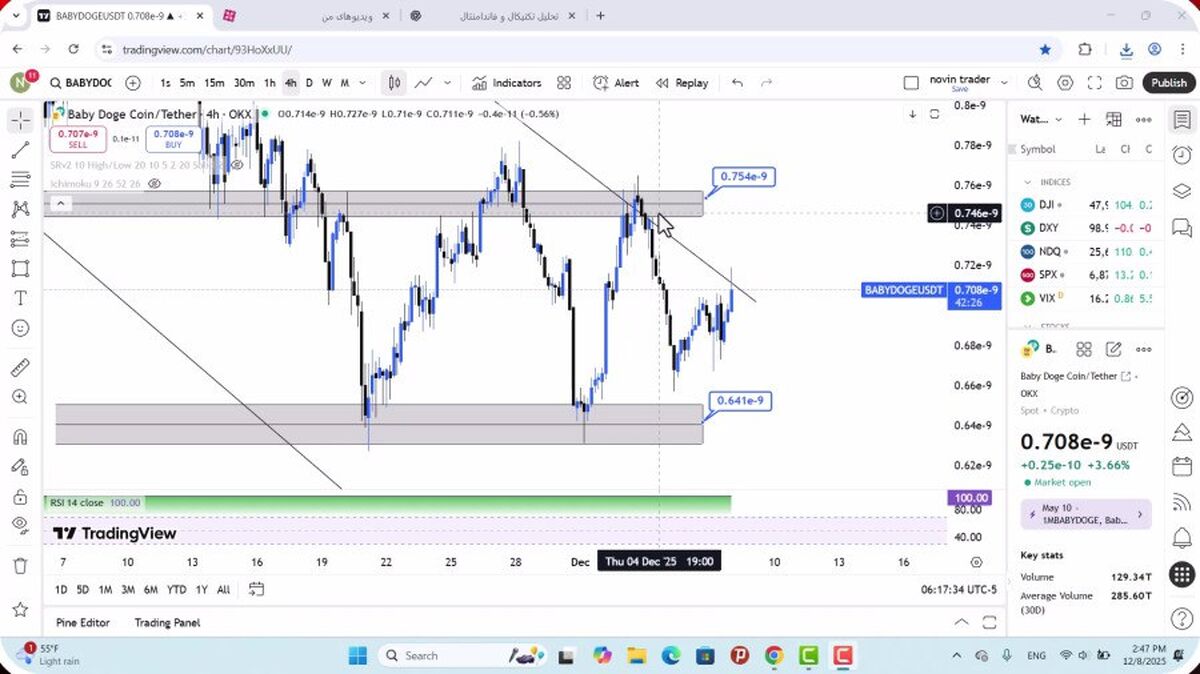Collapse the indicator legend arrow
Viewport: 1200px width, 674px height.
point(60,204)
